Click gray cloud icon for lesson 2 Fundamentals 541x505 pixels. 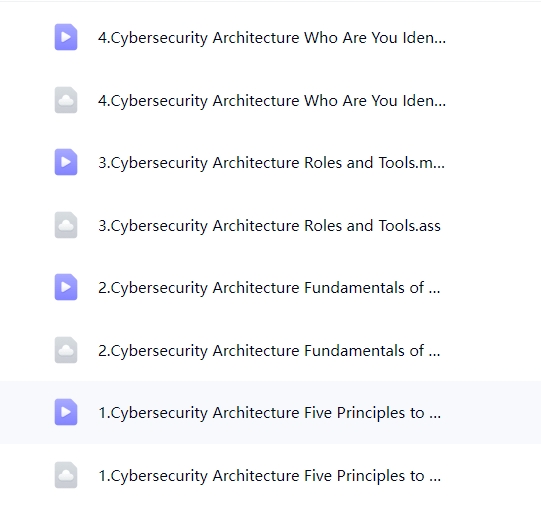coord(66,350)
